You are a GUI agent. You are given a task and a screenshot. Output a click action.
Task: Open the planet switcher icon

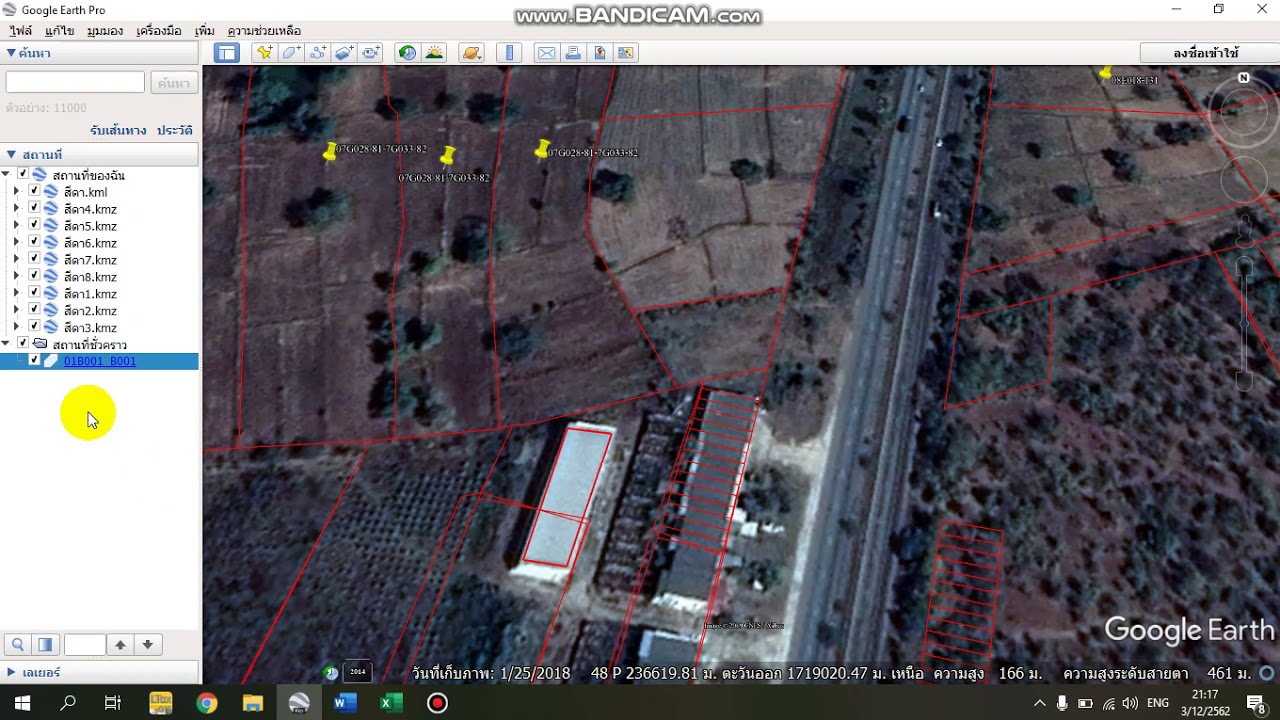coord(472,53)
